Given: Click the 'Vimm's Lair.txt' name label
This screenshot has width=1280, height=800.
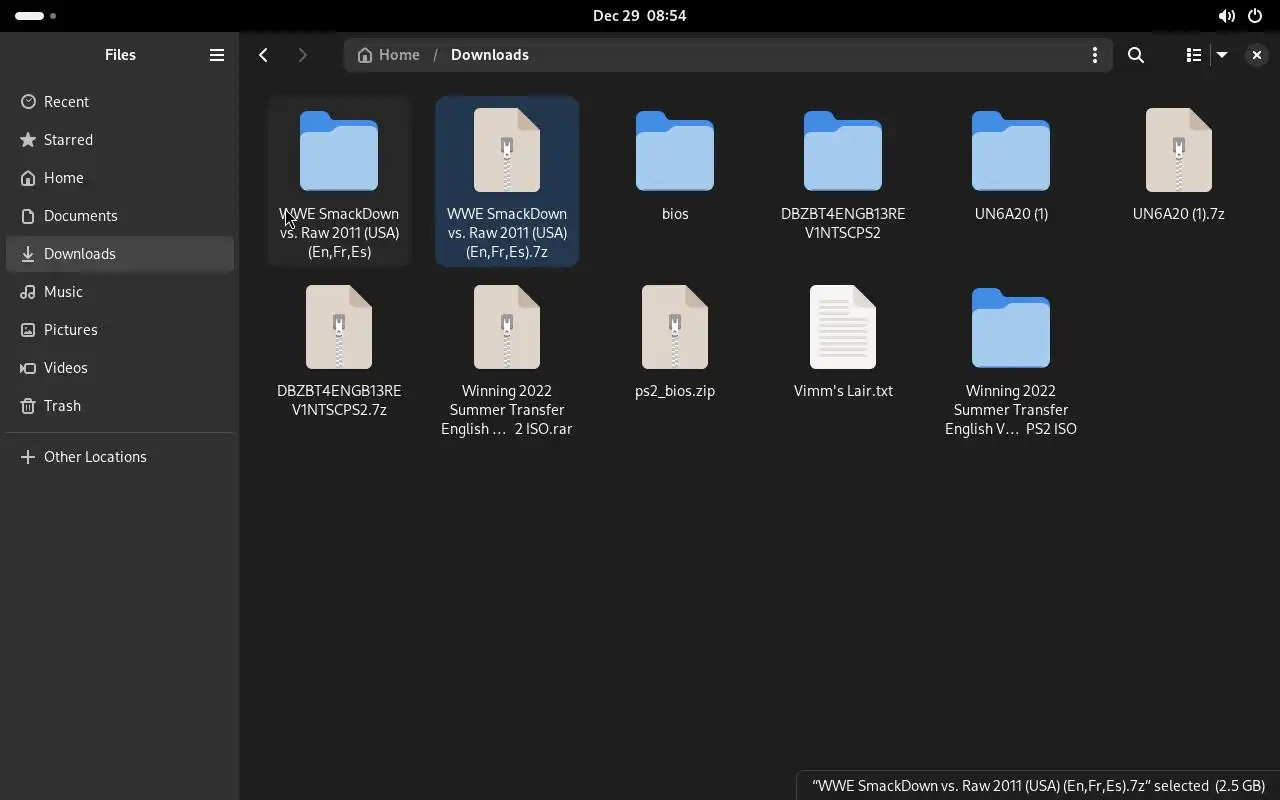Looking at the screenshot, I should tap(843, 391).
